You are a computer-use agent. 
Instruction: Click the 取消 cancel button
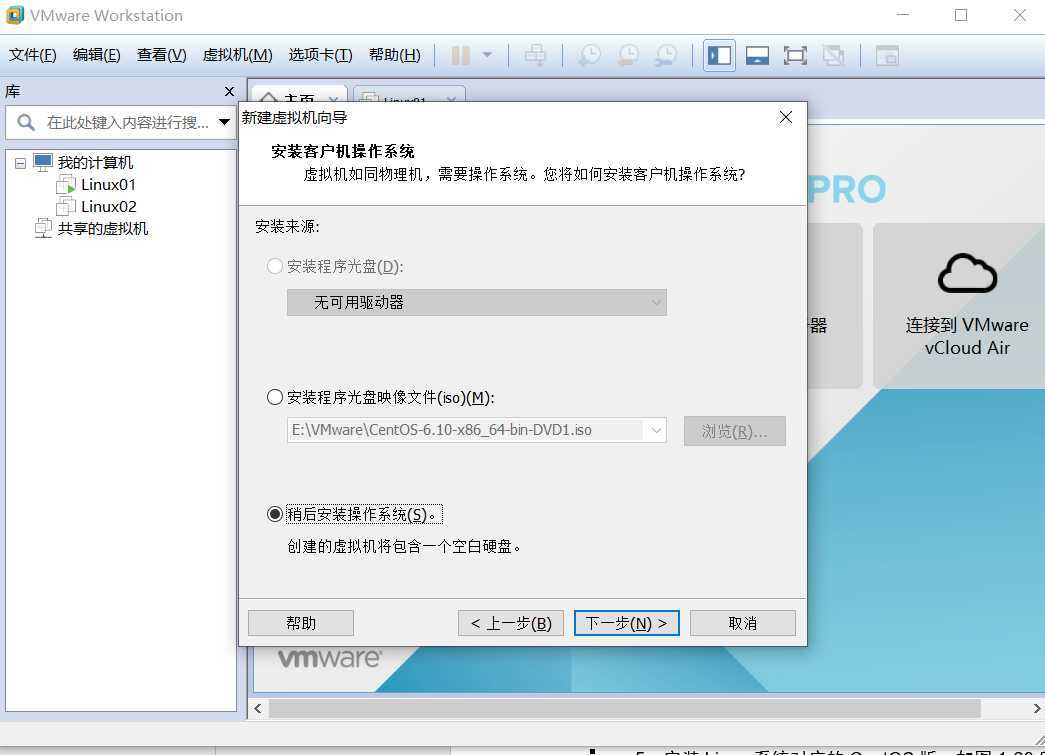pyautogui.click(x=742, y=623)
